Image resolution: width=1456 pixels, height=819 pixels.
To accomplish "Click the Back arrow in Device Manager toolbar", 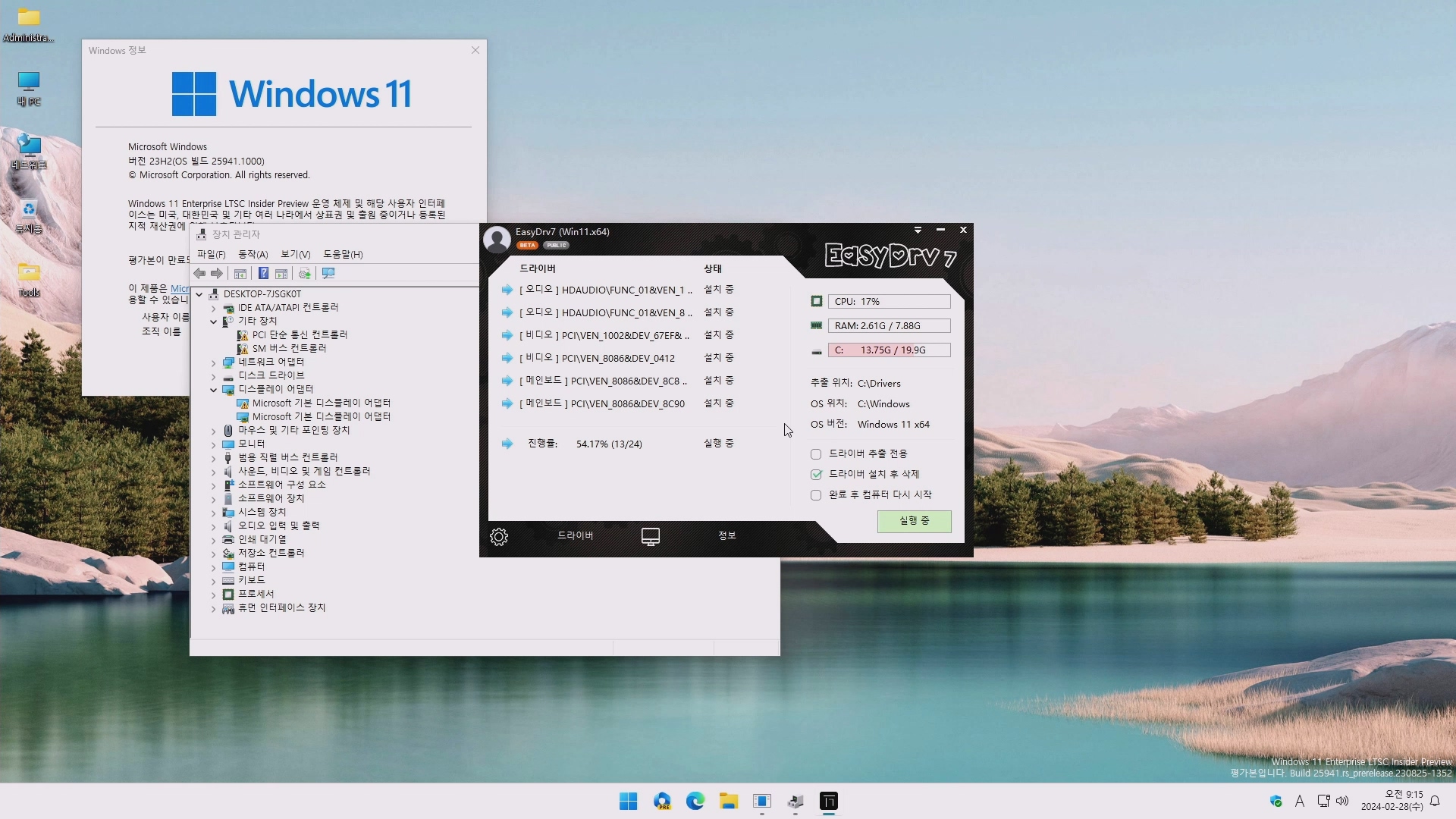I will tap(199, 274).
